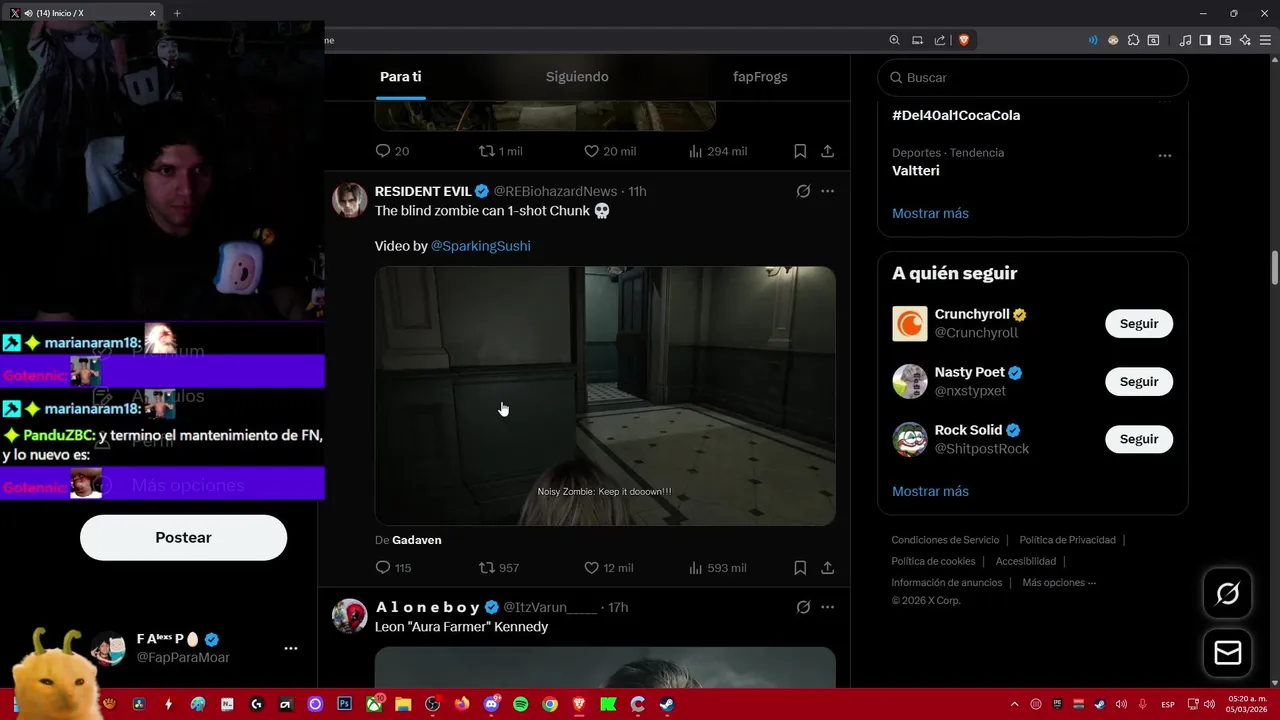Open the Gadaven video source link
Screen dimensions: 1280x720
click(x=416, y=540)
